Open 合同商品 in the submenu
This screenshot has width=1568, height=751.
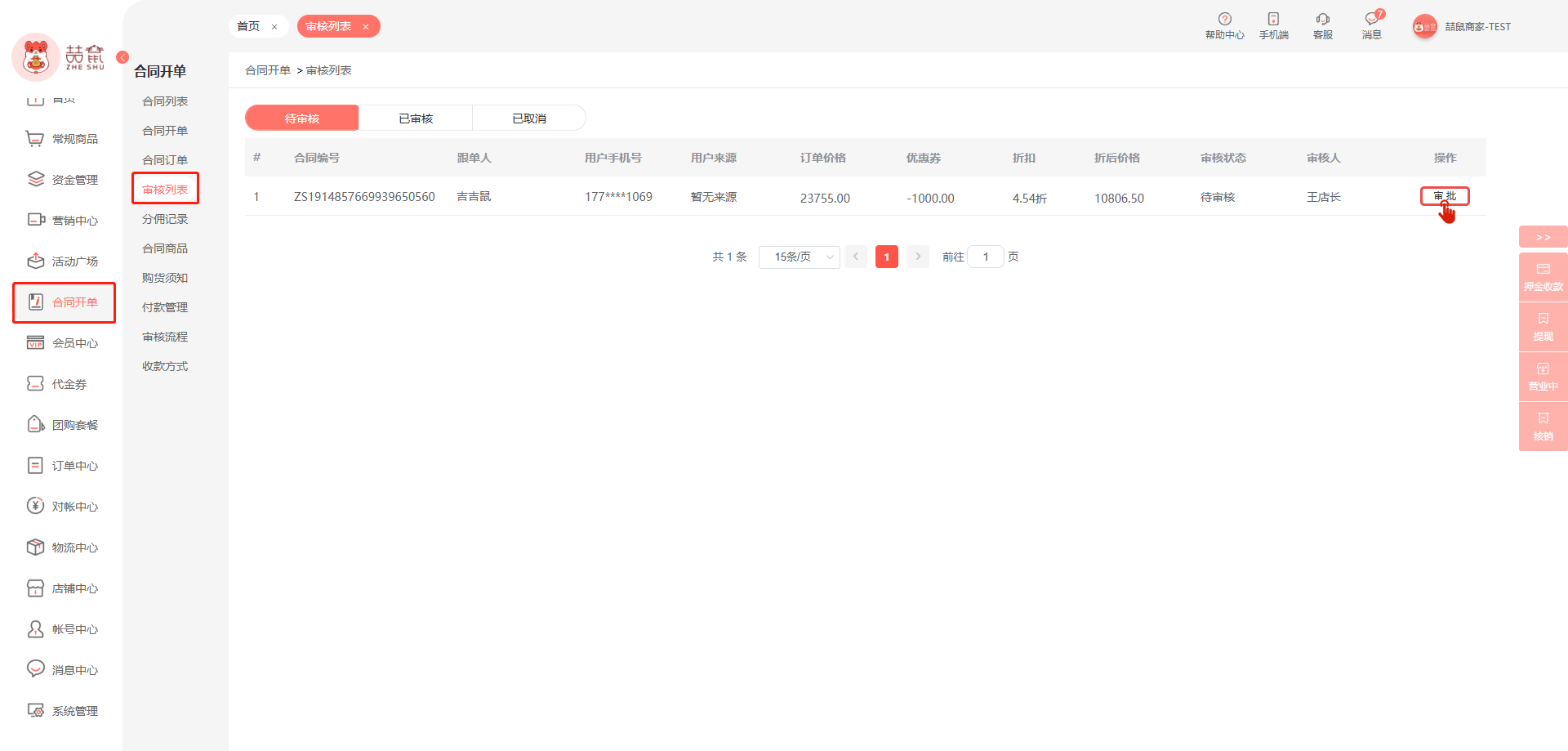coord(165,248)
